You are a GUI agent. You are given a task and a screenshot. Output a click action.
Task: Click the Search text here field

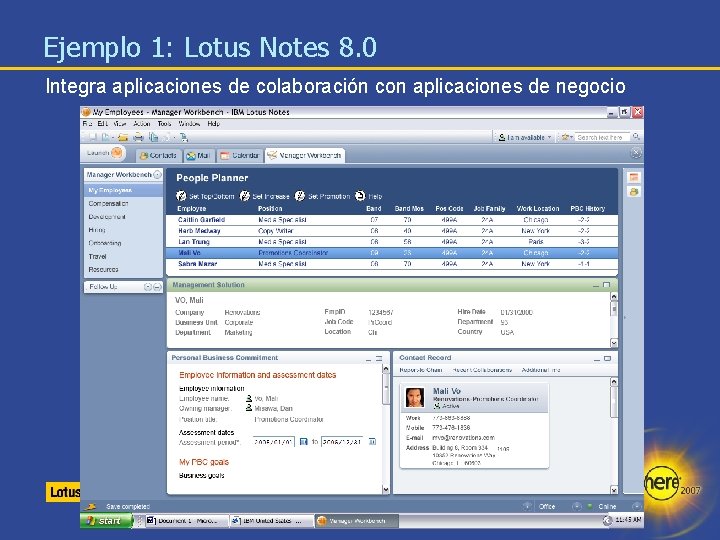click(602, 137)
